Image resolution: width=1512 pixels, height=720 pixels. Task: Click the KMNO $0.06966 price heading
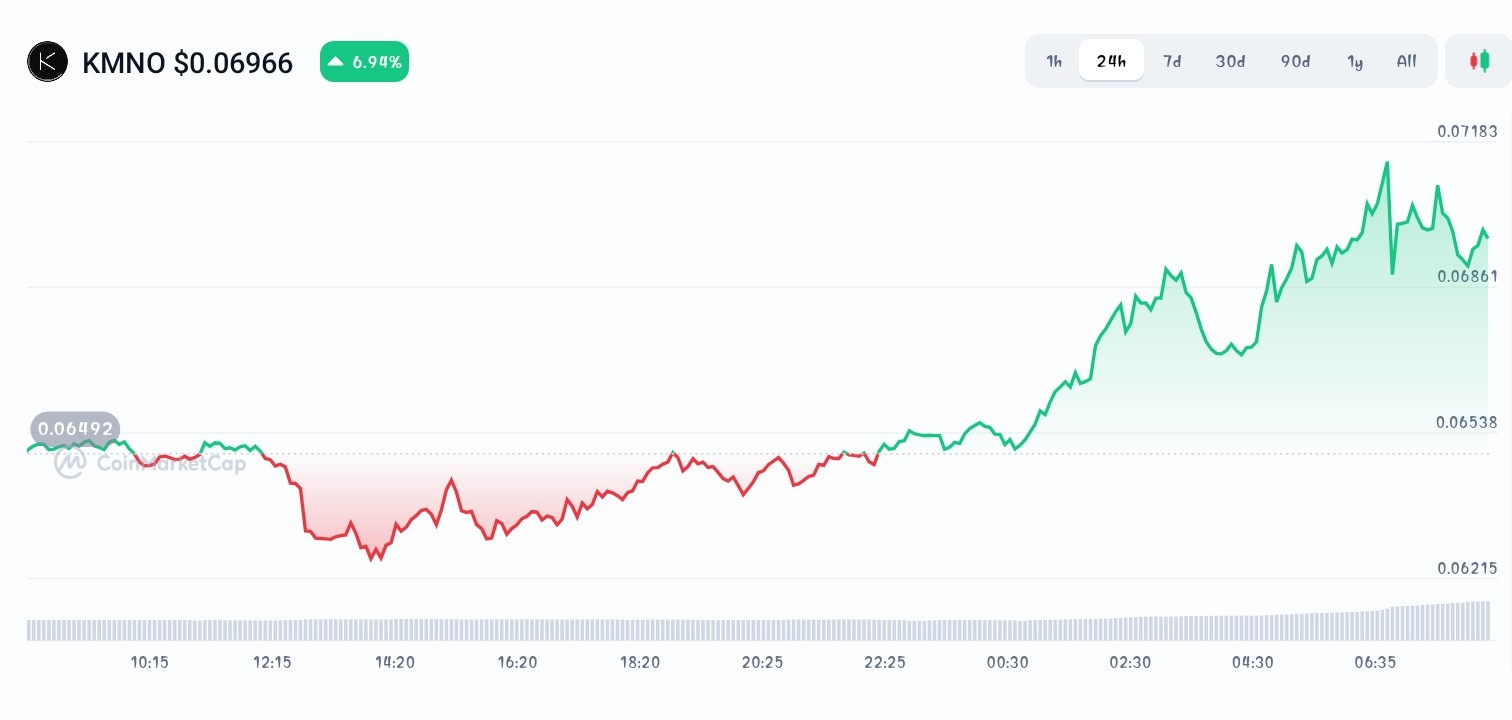coord(187,61)
